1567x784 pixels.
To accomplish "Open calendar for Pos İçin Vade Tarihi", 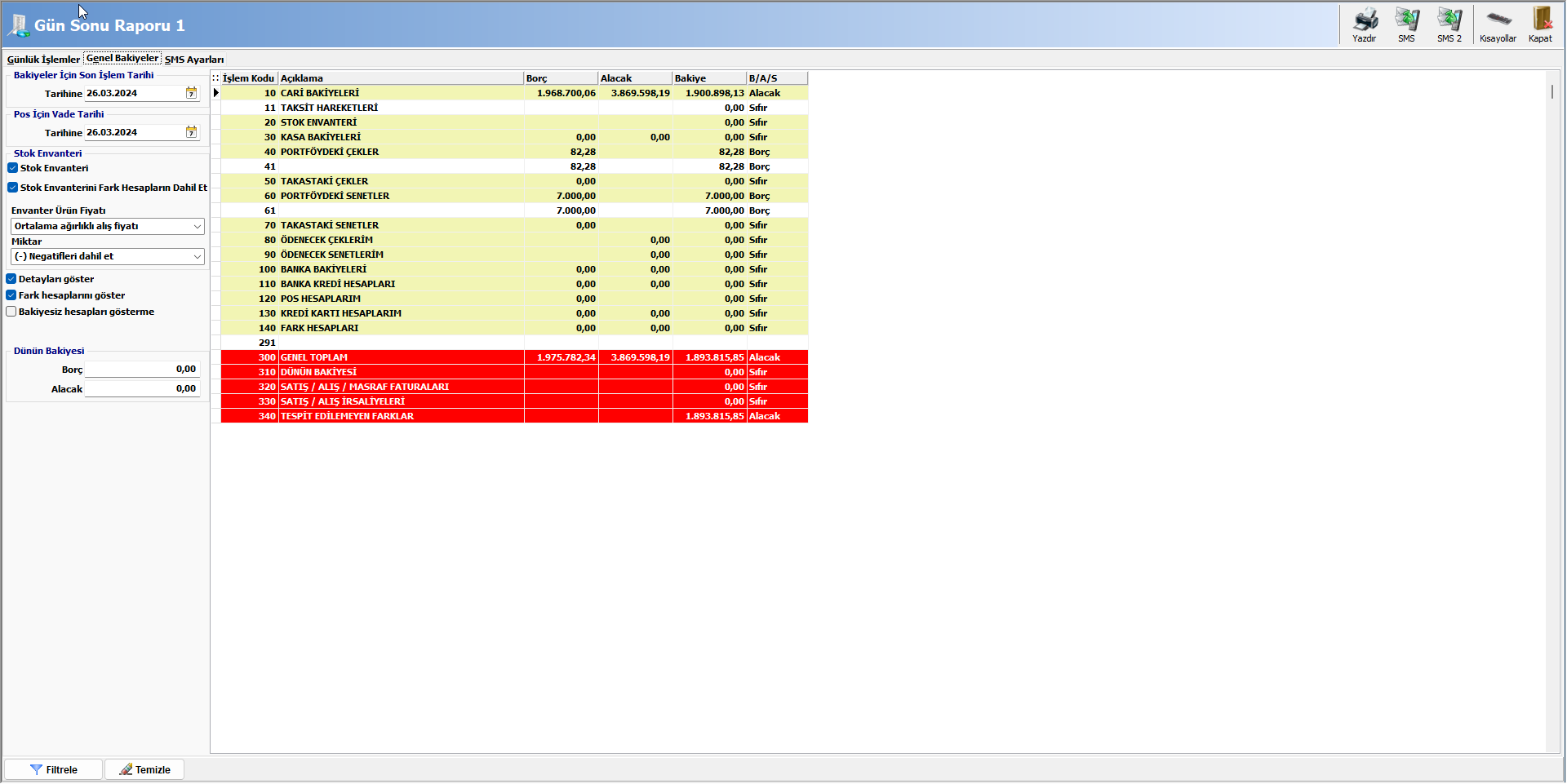I will point(191,132).
